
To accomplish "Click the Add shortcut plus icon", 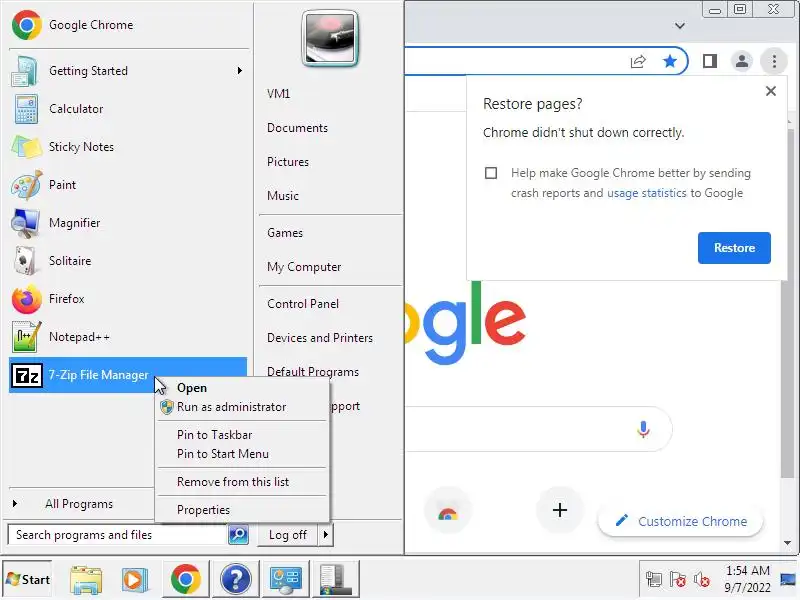I will [x=560, y=510].
